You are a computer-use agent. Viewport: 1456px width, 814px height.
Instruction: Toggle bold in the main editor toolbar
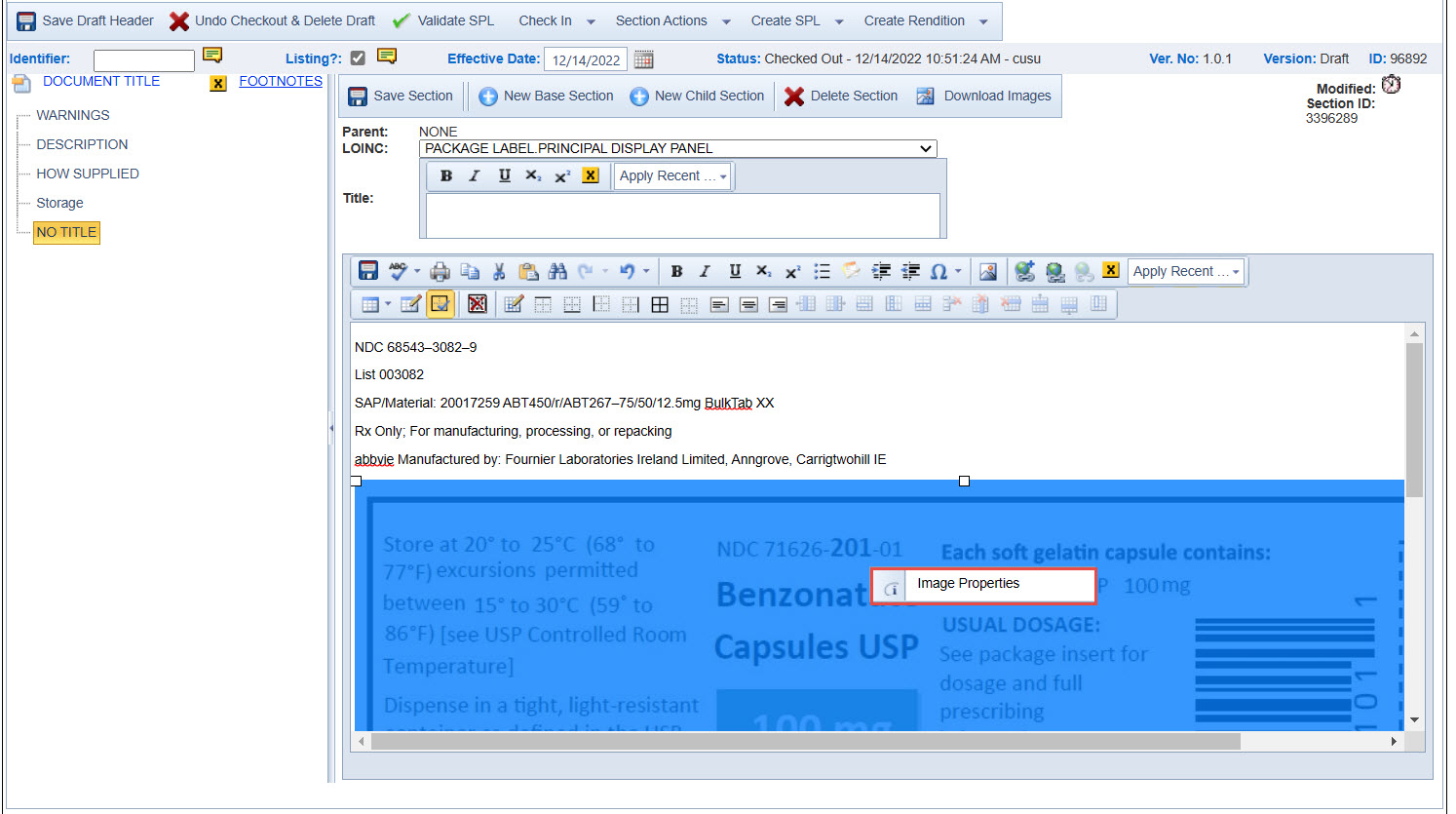click(676, 271)
